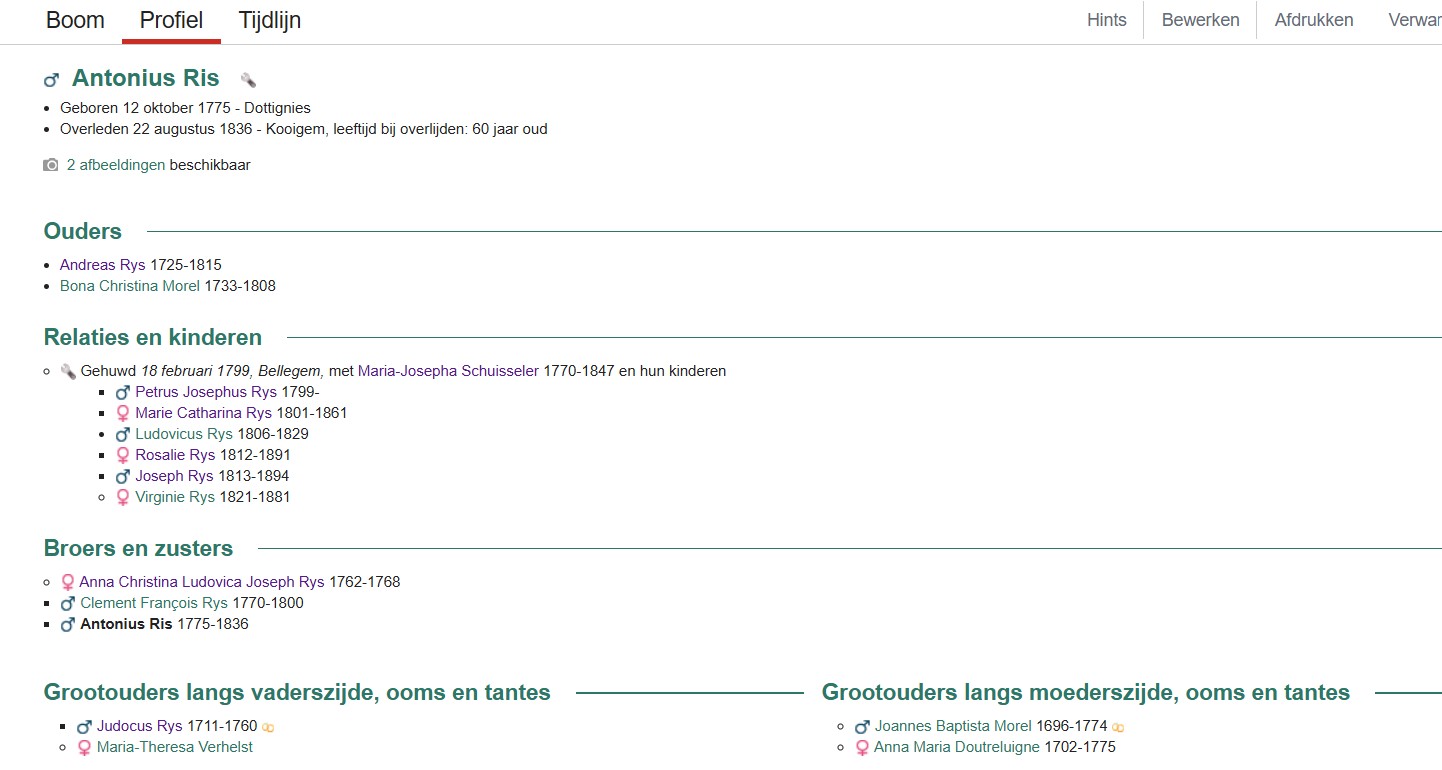The height and width of the screenshot is (770, 1442).
Task: Click the male icon beside Clement François Rys
Action: point(67,603)
